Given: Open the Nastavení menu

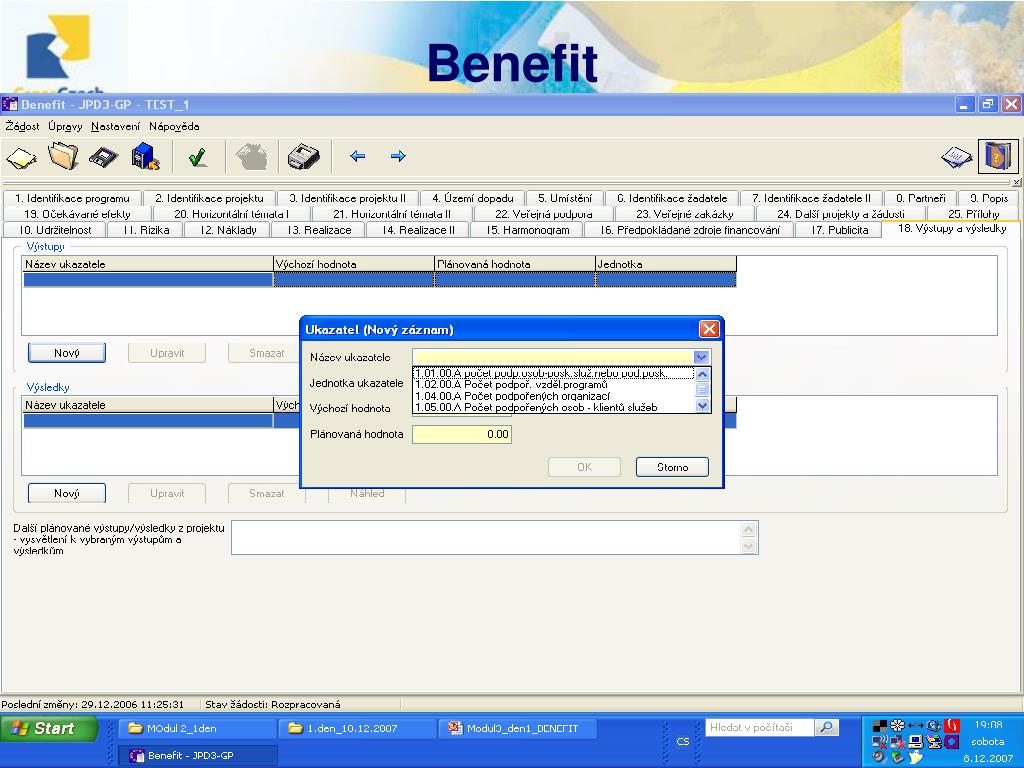Looking at the screenshot, I should (x=116, y=126).
